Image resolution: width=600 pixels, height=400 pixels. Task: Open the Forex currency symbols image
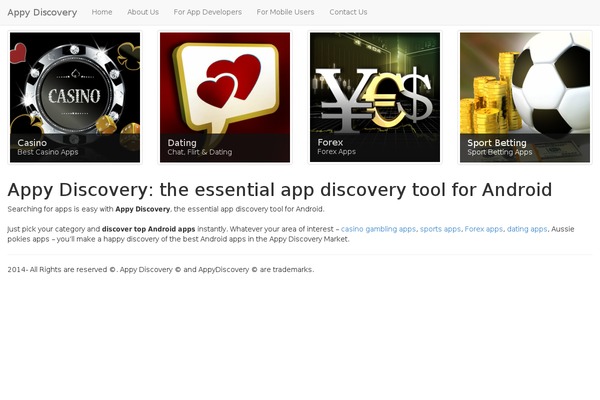coord(375,97)
